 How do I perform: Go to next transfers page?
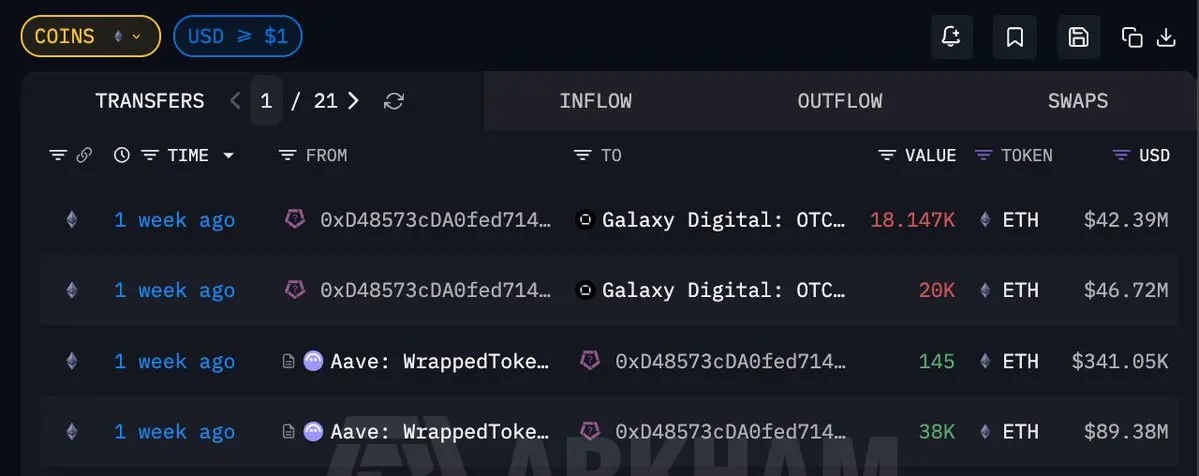pos(353,101)
